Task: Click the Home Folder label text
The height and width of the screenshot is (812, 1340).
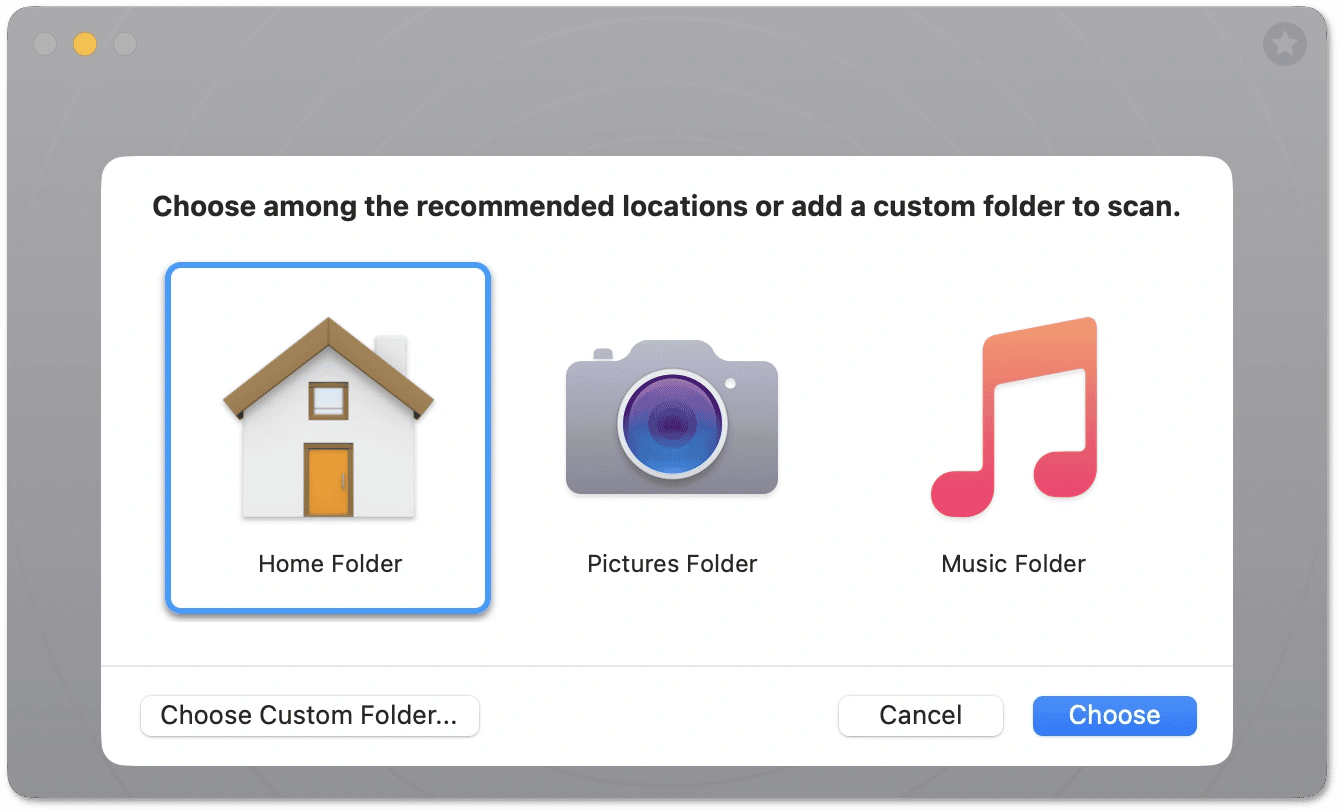Action: pos(329,563)
